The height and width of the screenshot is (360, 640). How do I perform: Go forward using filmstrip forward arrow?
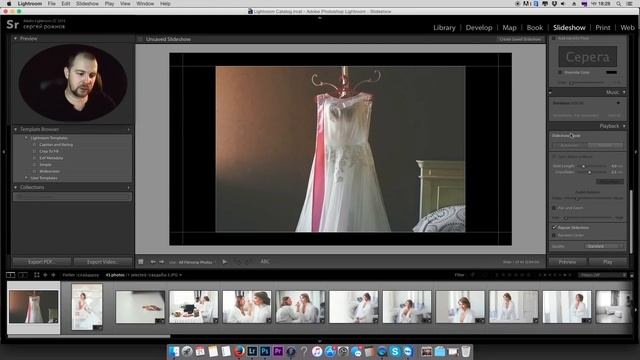click(53, 275)
